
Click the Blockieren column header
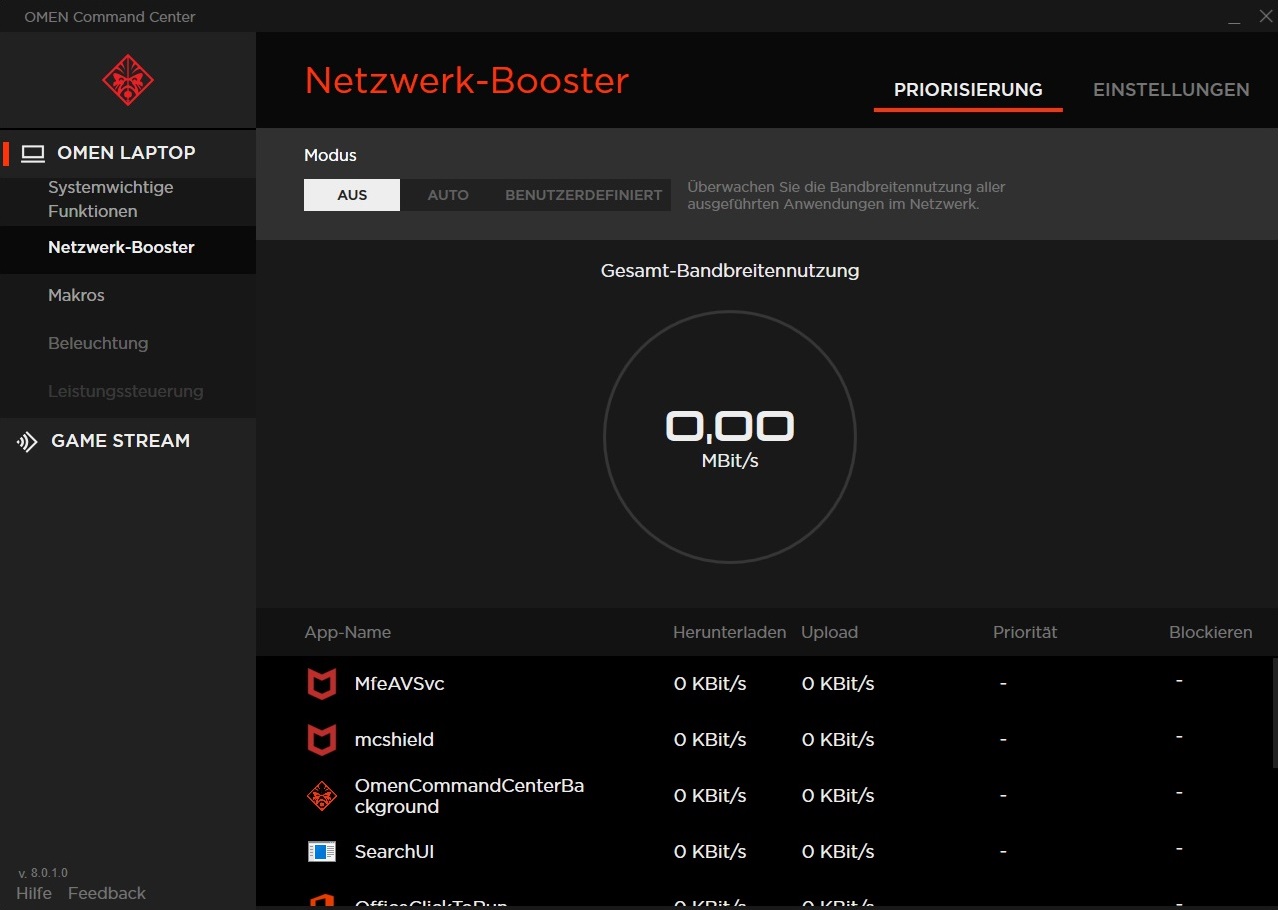1211,632
